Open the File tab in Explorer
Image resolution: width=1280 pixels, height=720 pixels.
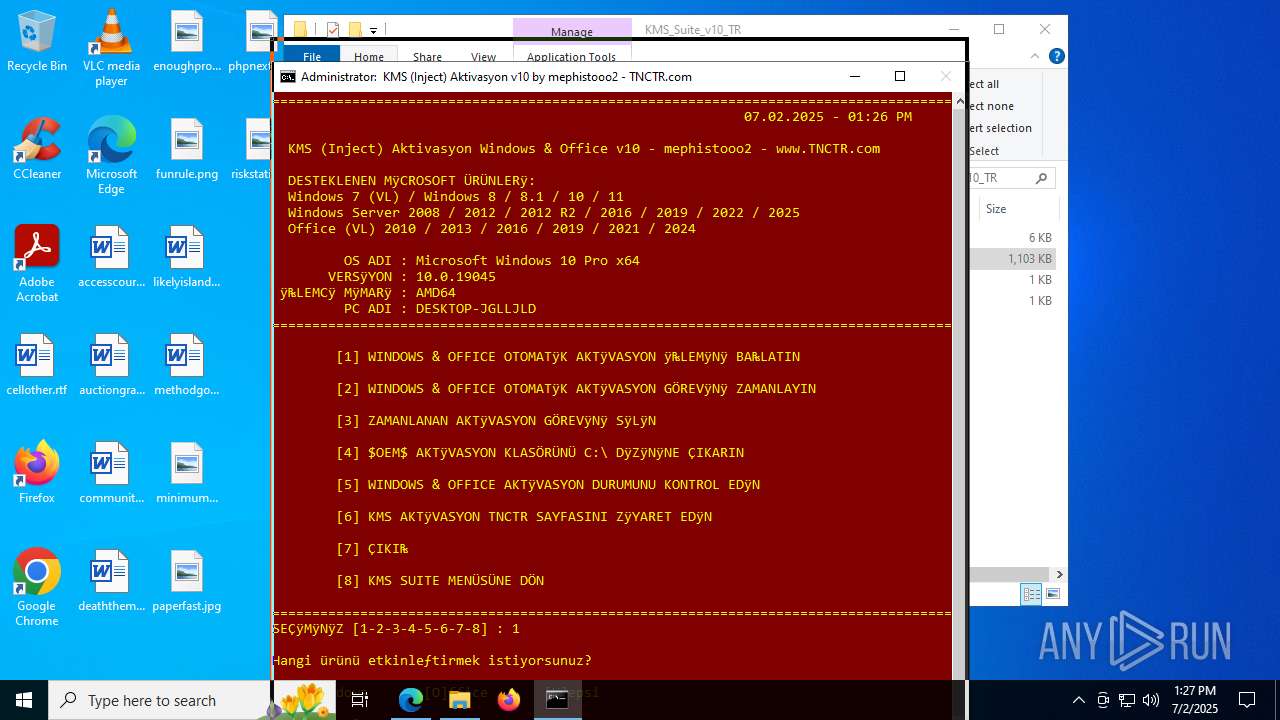click(312, 57)
